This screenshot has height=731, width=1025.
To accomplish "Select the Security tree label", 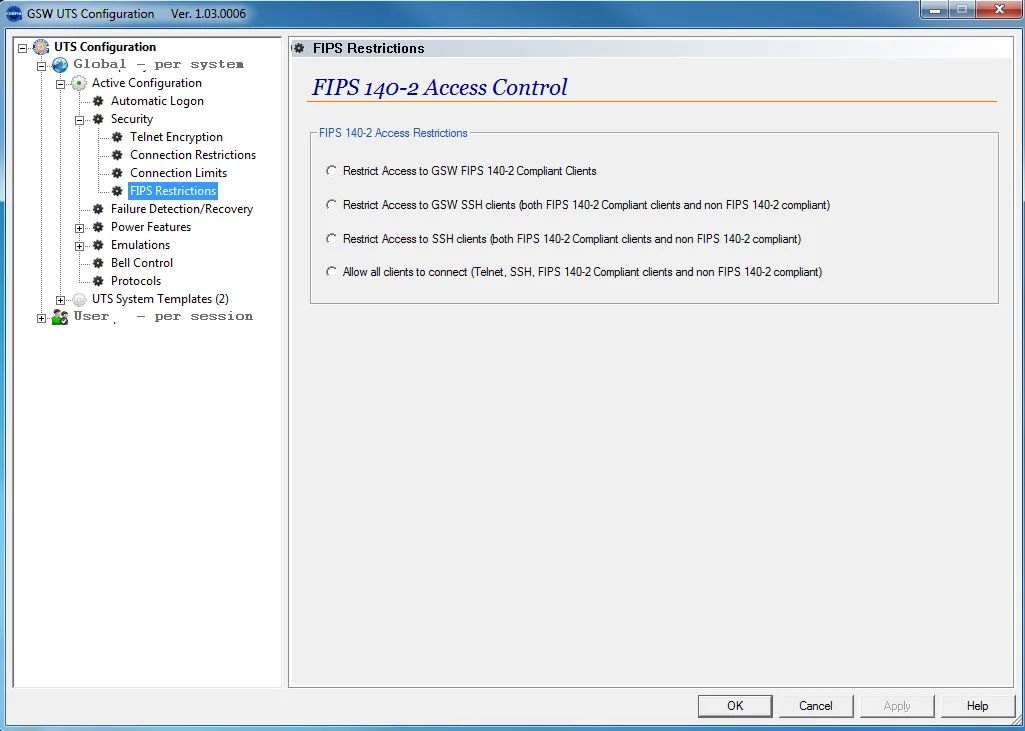I will click(x=131, y=119).
